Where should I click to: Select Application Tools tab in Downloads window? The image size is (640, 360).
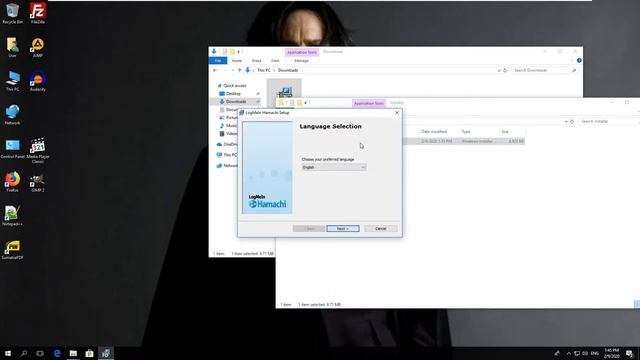(302, 52)
